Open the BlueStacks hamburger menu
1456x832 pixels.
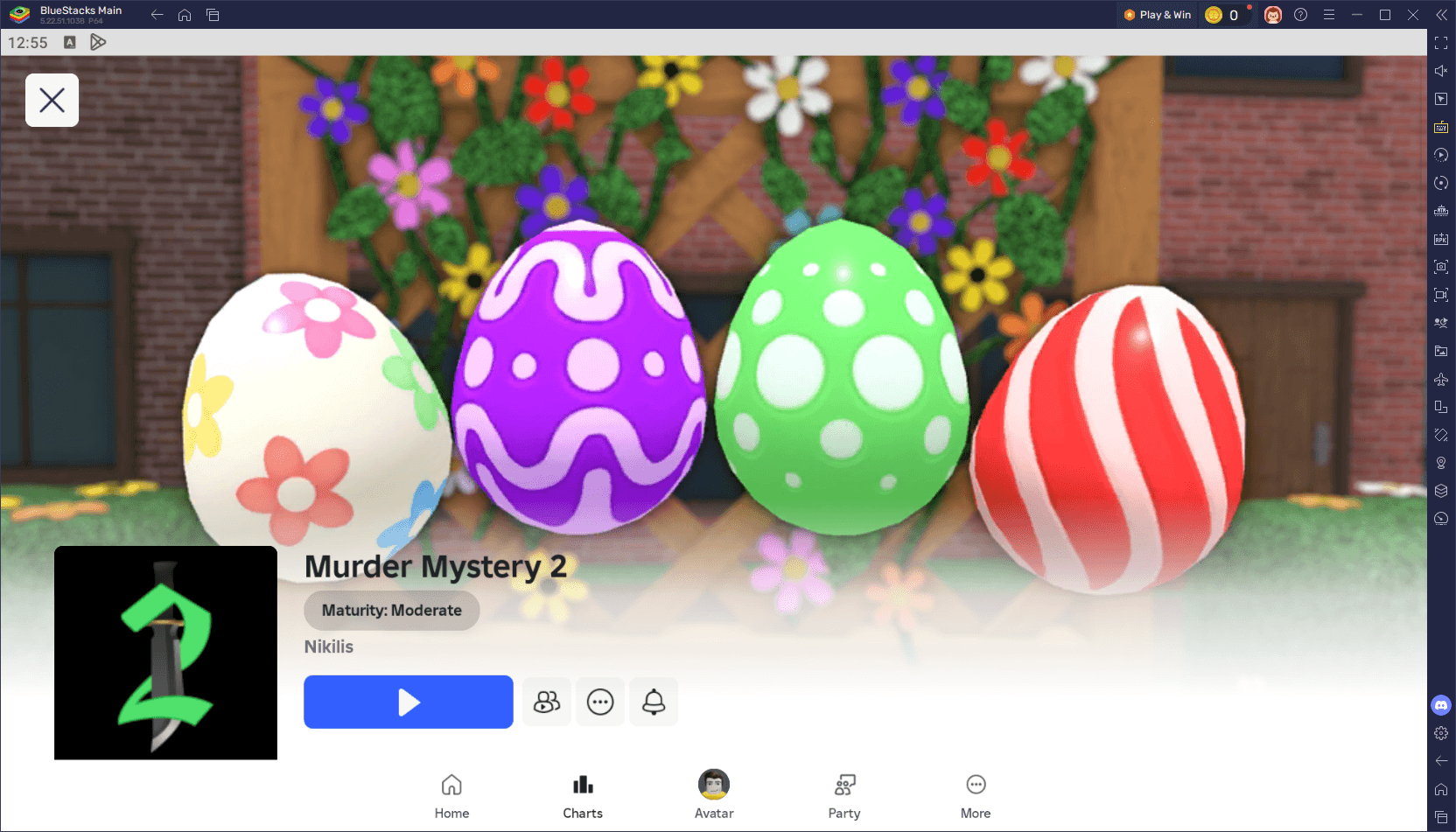pyautogui.click(x=1329, y=15)
